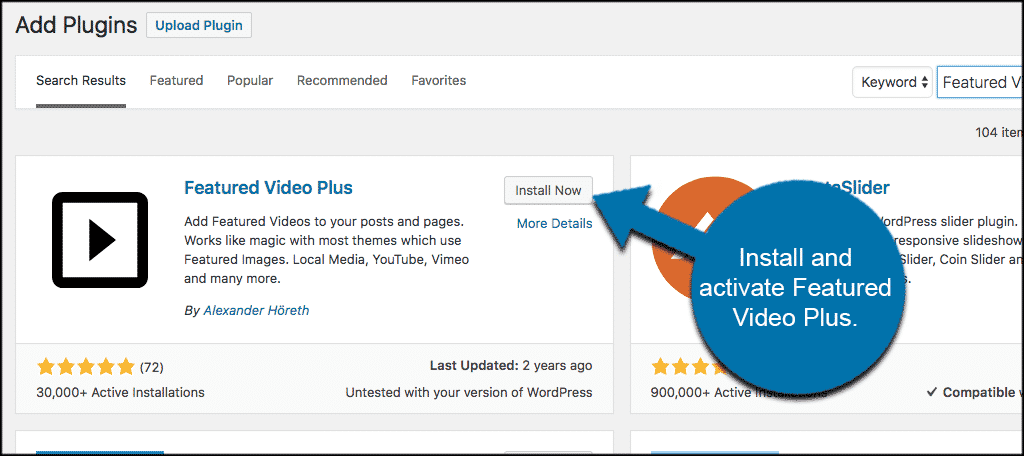Screen dimensions: 1024x456
Task: Switch to the Popular tab
Action: [x=250, y=80]
